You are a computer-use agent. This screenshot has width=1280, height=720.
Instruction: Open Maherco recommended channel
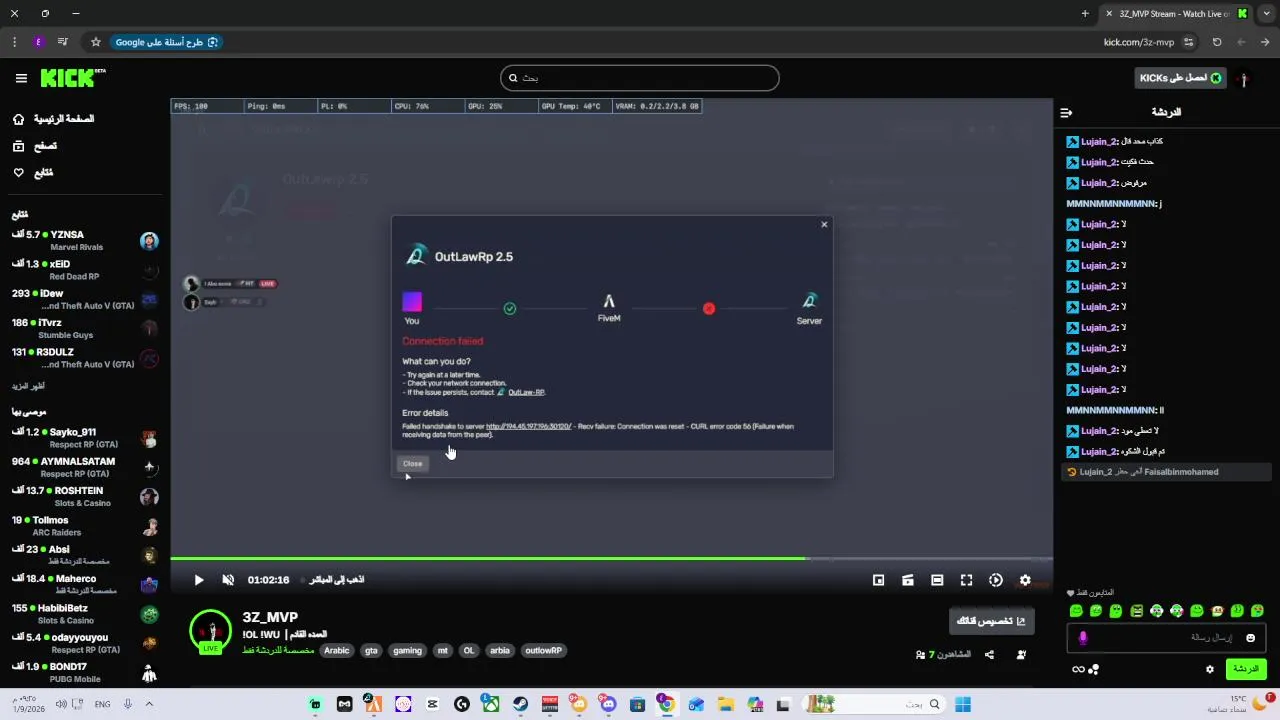pos(85,585)
